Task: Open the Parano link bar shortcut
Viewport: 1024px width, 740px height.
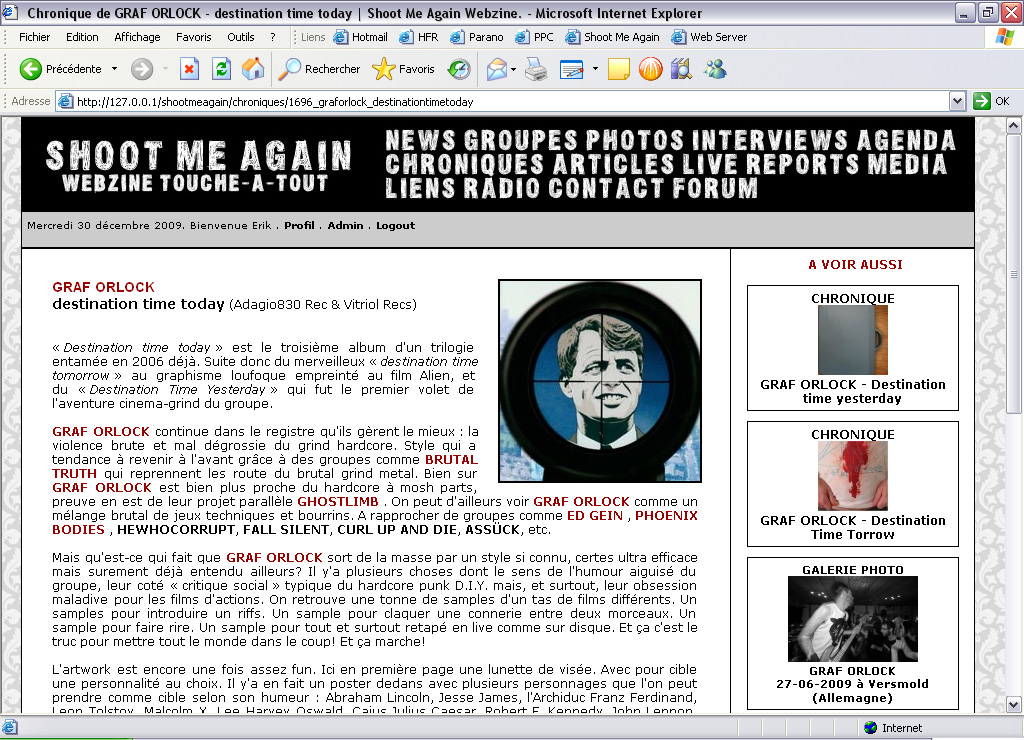Action: (476, 37)
